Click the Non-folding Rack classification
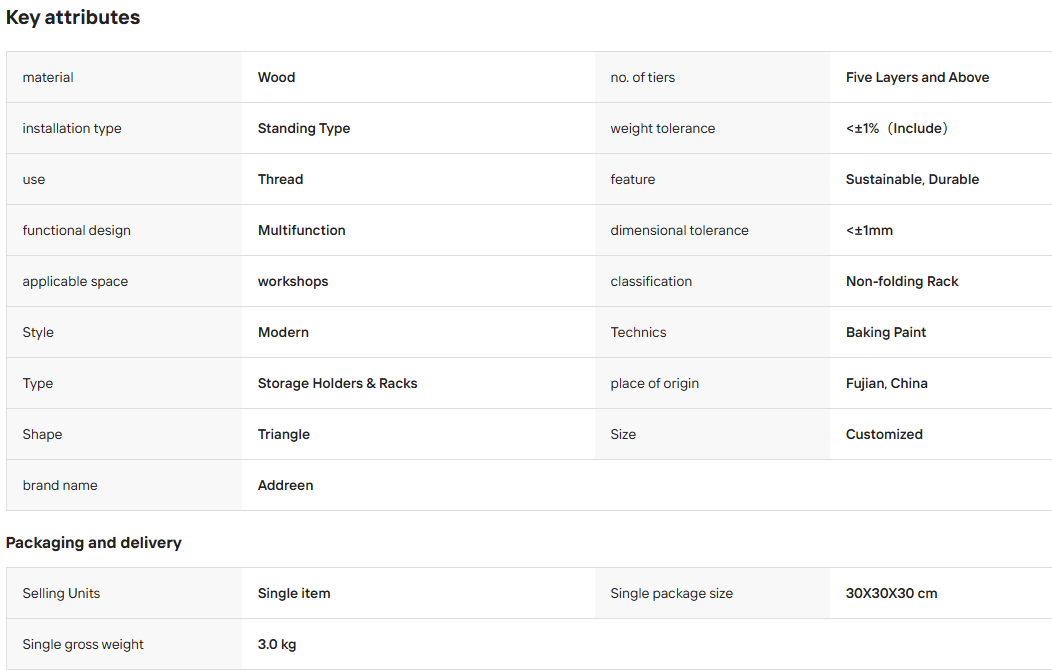 (902, 281)
